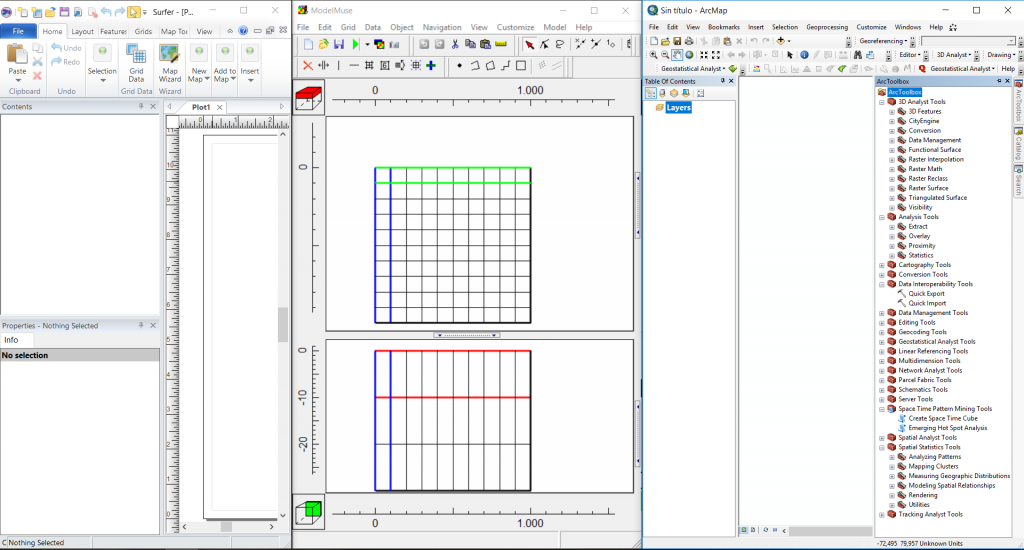Click the Add Data icon in ArcMap

pyautogui.click(x=780, y=40)
